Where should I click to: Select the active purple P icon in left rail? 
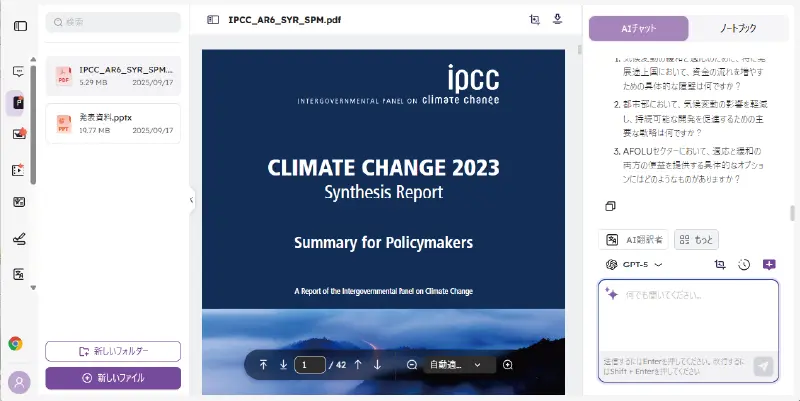coord(18,103)
